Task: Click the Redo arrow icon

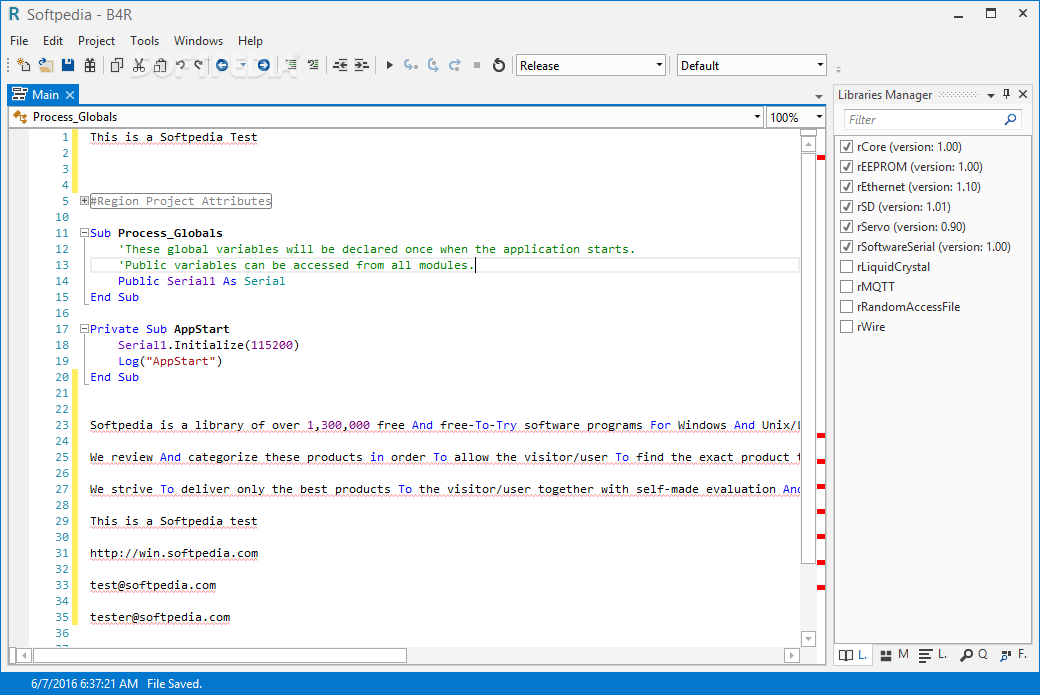Action: click(198, 65)
